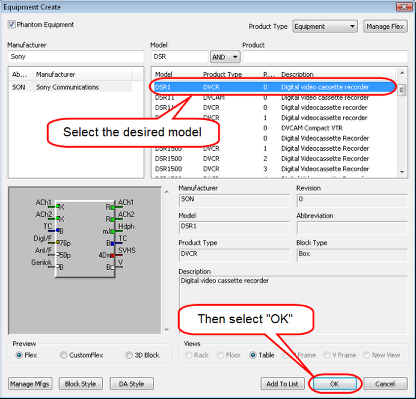Click the Block Style button
416x399 pixels.
[80, 384]
